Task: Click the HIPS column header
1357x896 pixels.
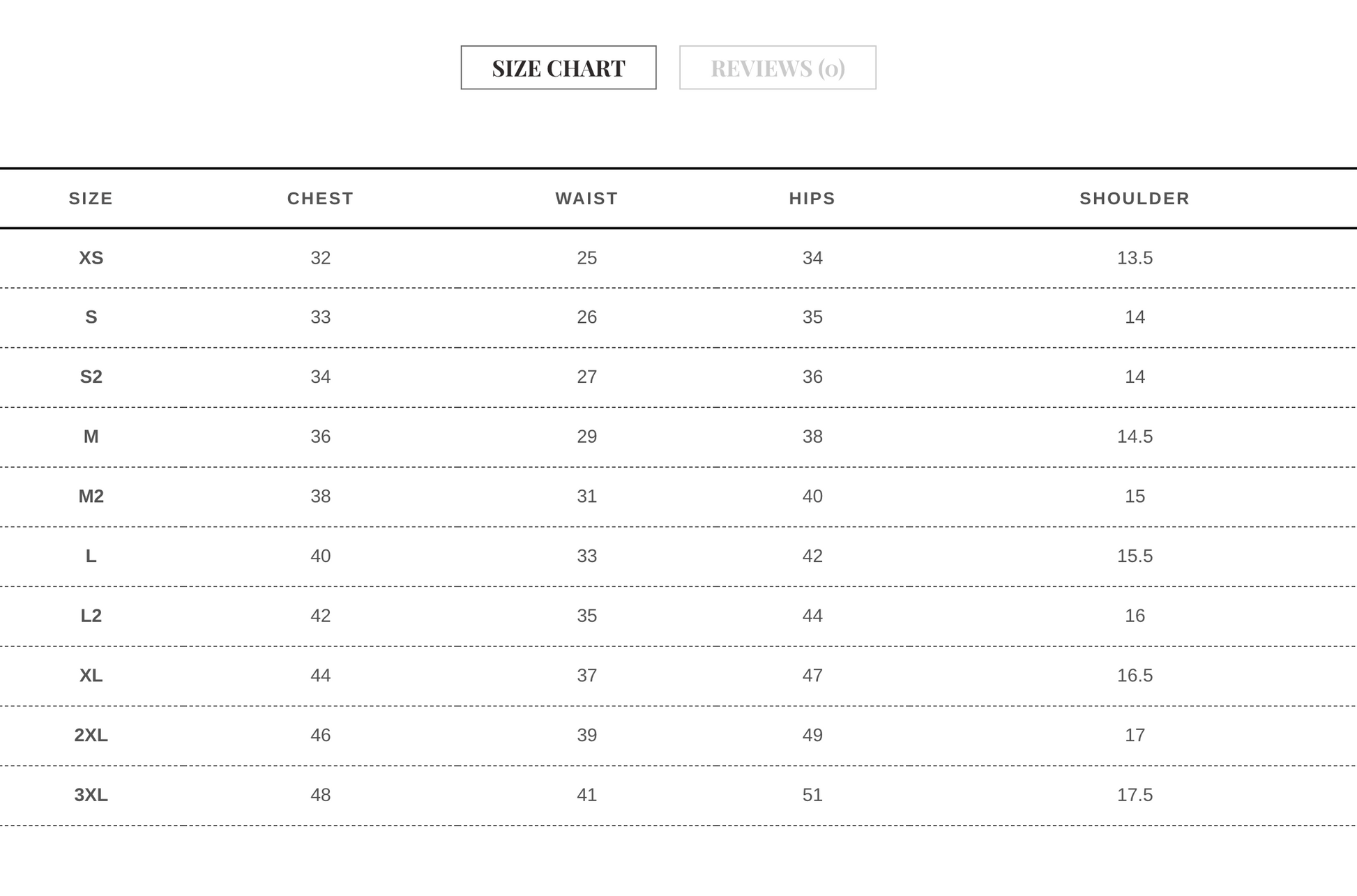Action: 812,199
